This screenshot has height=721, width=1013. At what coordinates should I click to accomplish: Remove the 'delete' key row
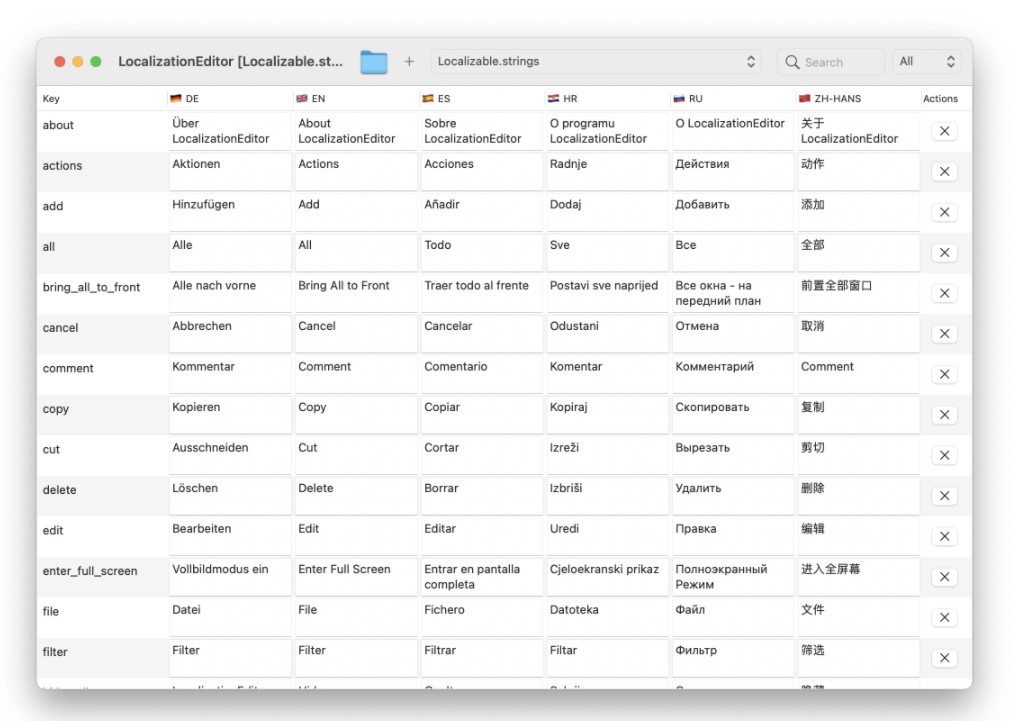tap(944, 496)
